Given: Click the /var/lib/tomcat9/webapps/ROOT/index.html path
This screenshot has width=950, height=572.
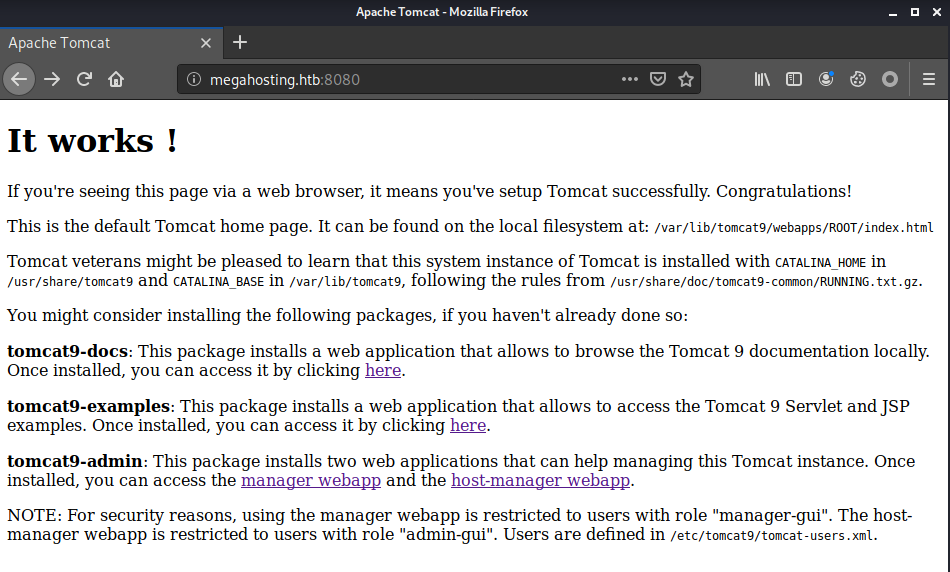Looking at the screenshot, I should (794, 228).
